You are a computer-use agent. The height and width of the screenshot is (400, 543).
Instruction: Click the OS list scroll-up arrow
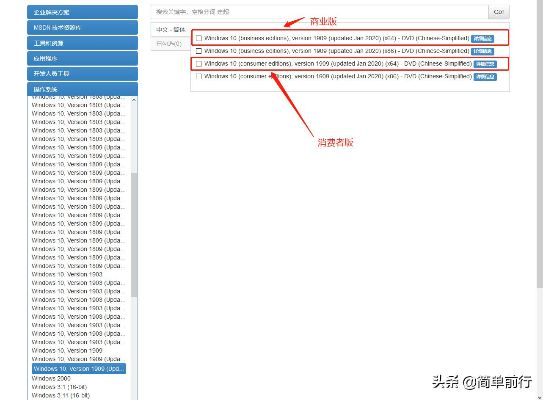pos(134,100)
